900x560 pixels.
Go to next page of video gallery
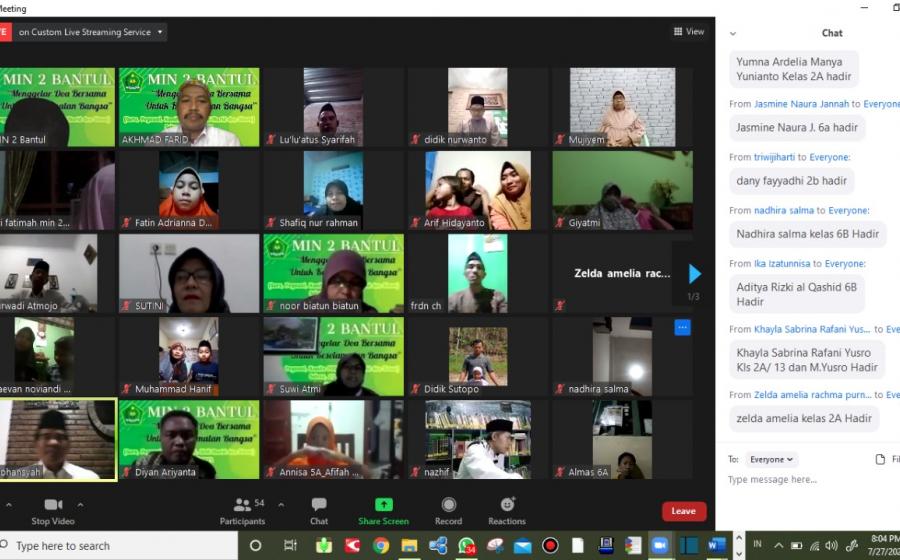pyautogui.click(x=694, y=274)
